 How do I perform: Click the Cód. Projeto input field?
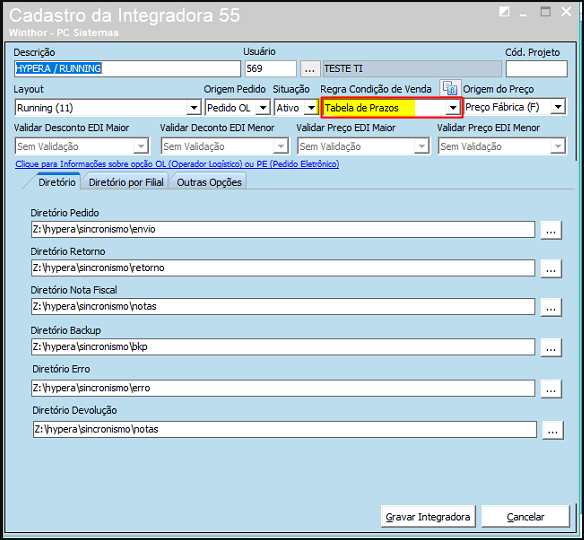click(x=537, y=69)
